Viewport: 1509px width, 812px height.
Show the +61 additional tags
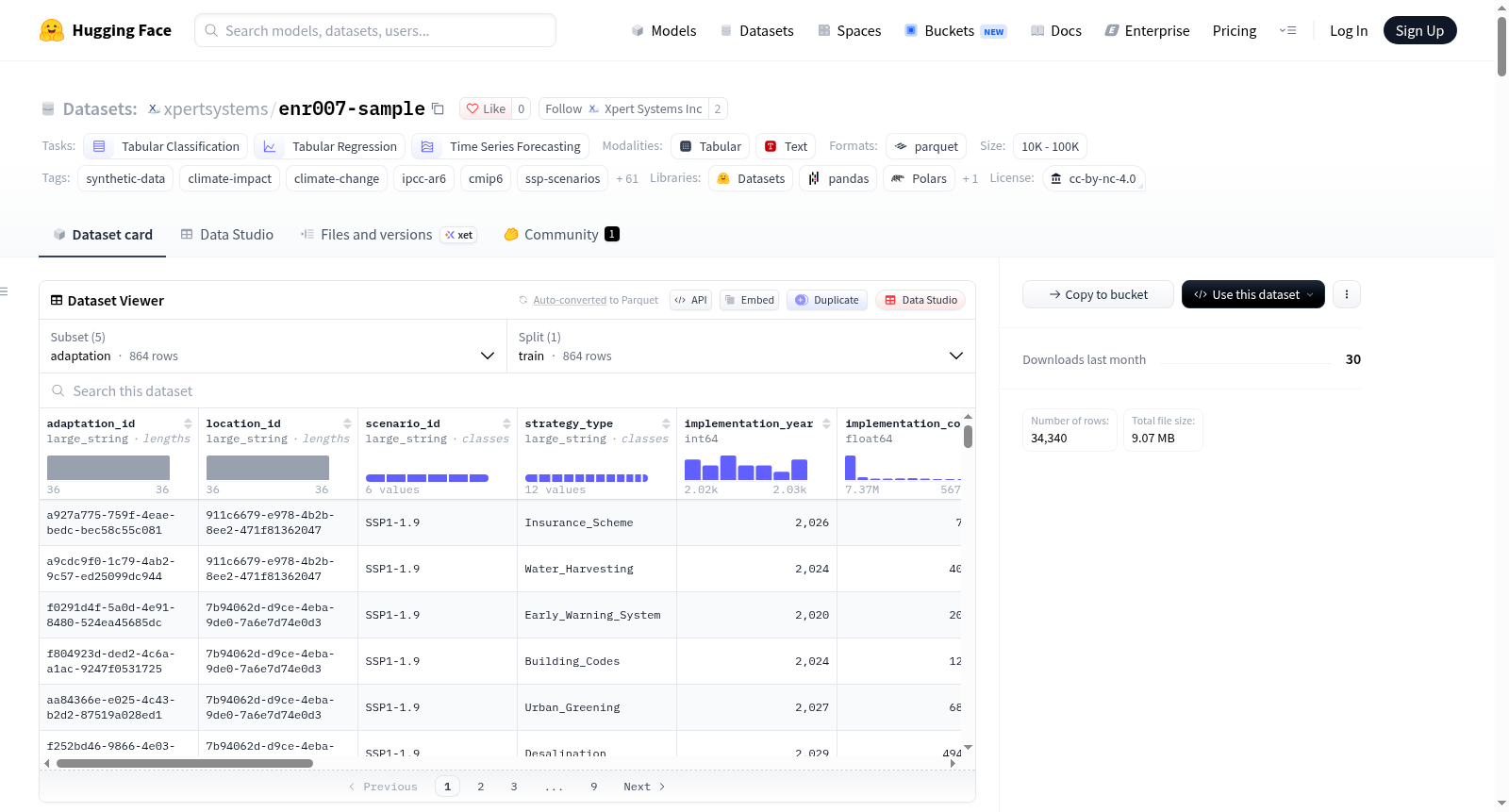coord(627,178)
